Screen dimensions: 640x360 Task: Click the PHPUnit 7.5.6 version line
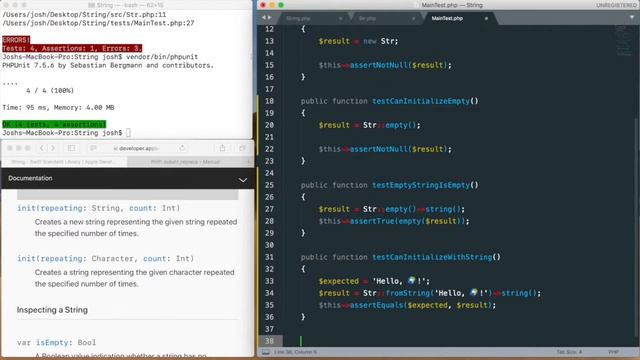[x=108, y=65]
